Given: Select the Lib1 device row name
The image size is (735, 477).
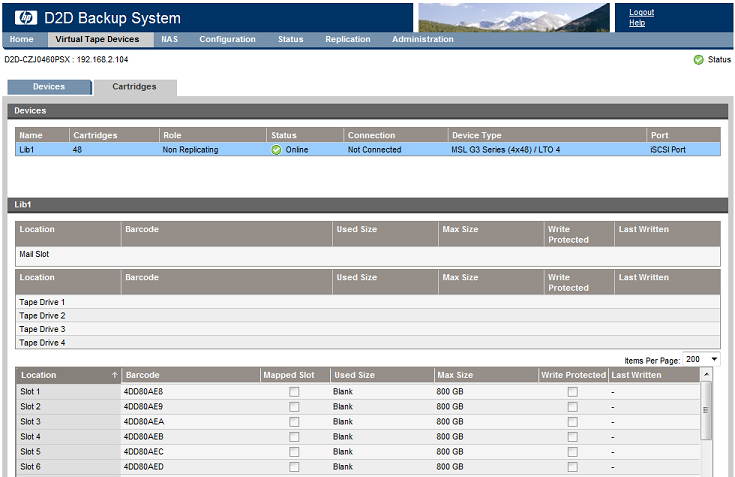Looking at the screenshot, I should pos(26,149).
